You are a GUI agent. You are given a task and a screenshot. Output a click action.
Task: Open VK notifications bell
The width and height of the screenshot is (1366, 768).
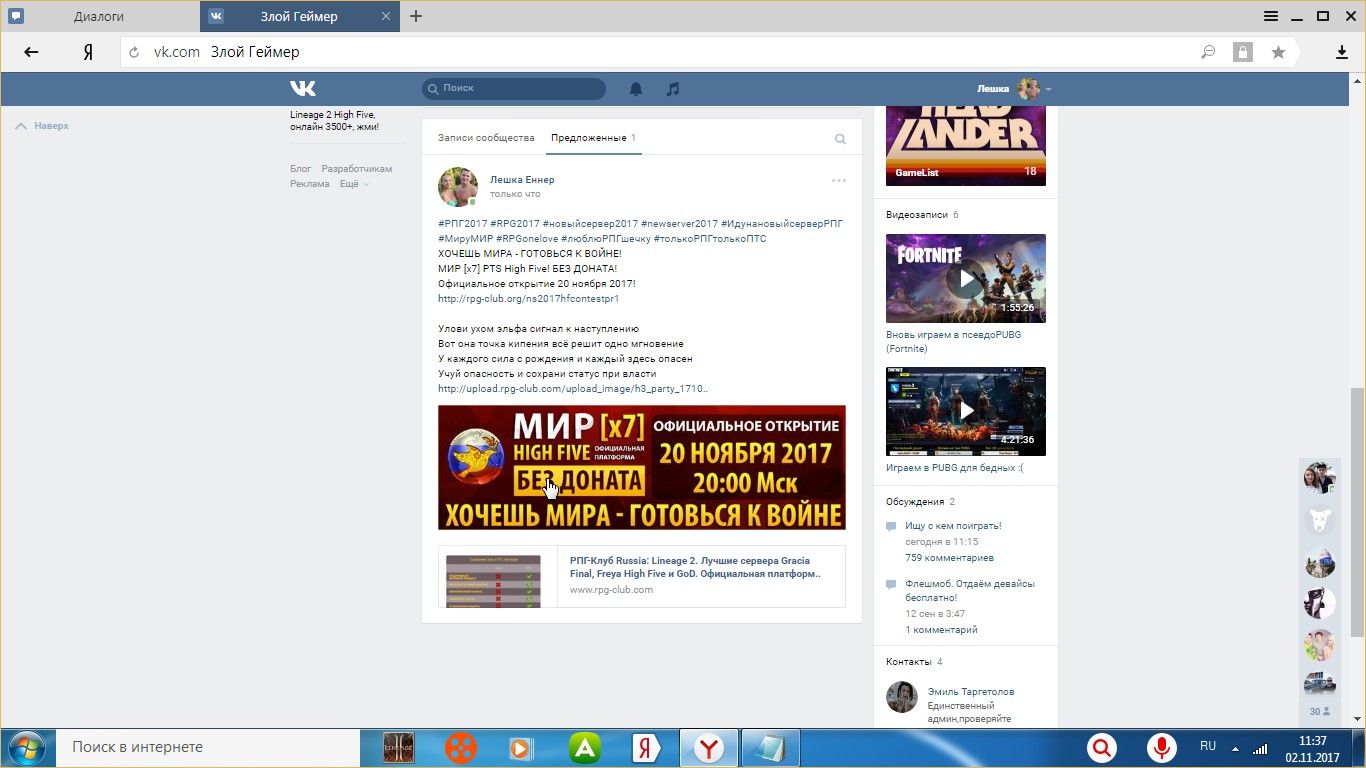click(x=636, y=89)
